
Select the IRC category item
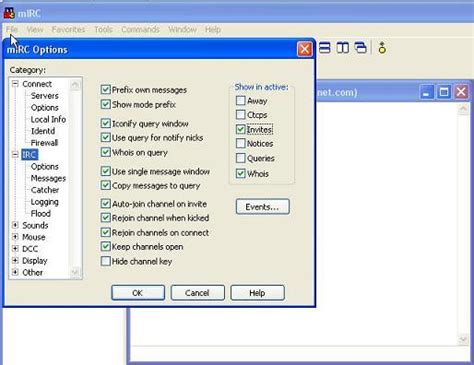(29, 155)
